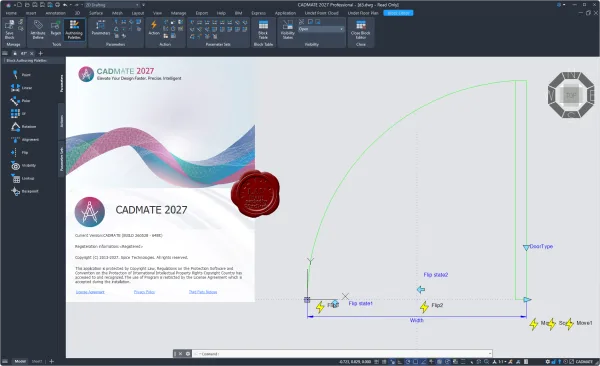Open the Privacy Policy link
The width and height of the screenshot is (600, 366).
[144, 292]
